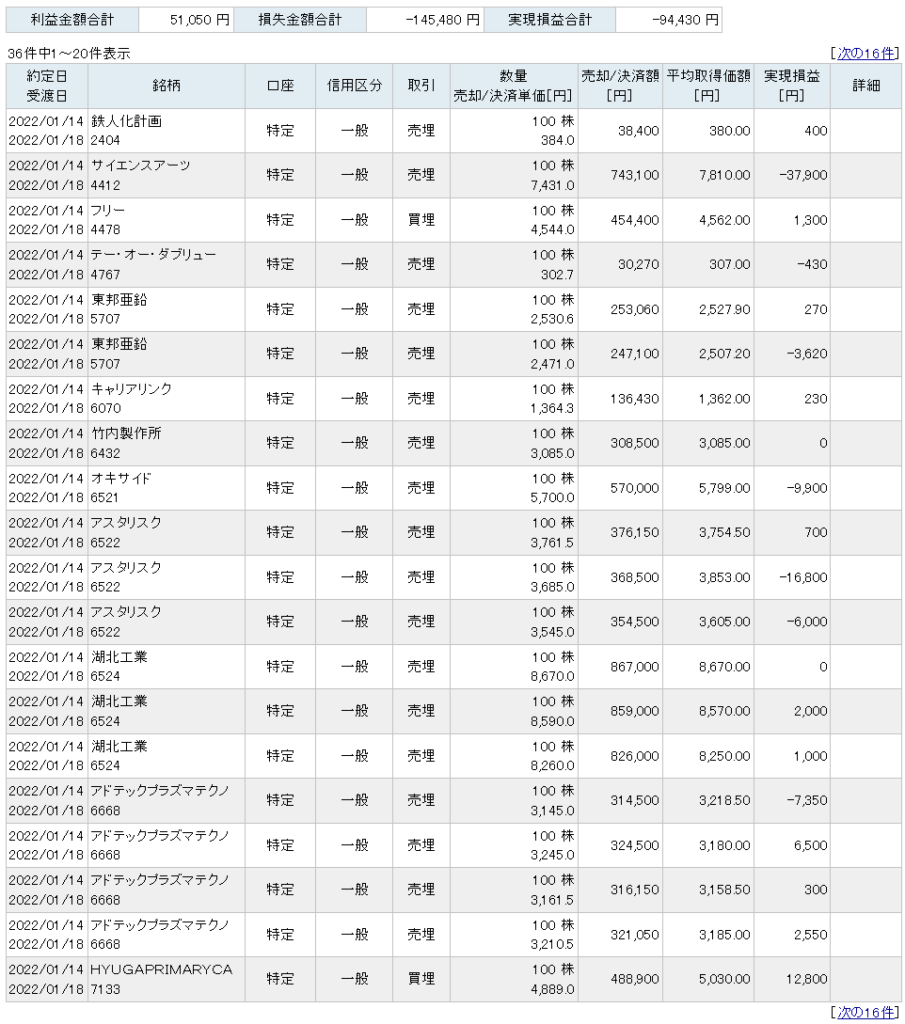Select the テー・オー・ダブリュー 4767 stock name
The image size is (905, 1024).
pos(153,264)
